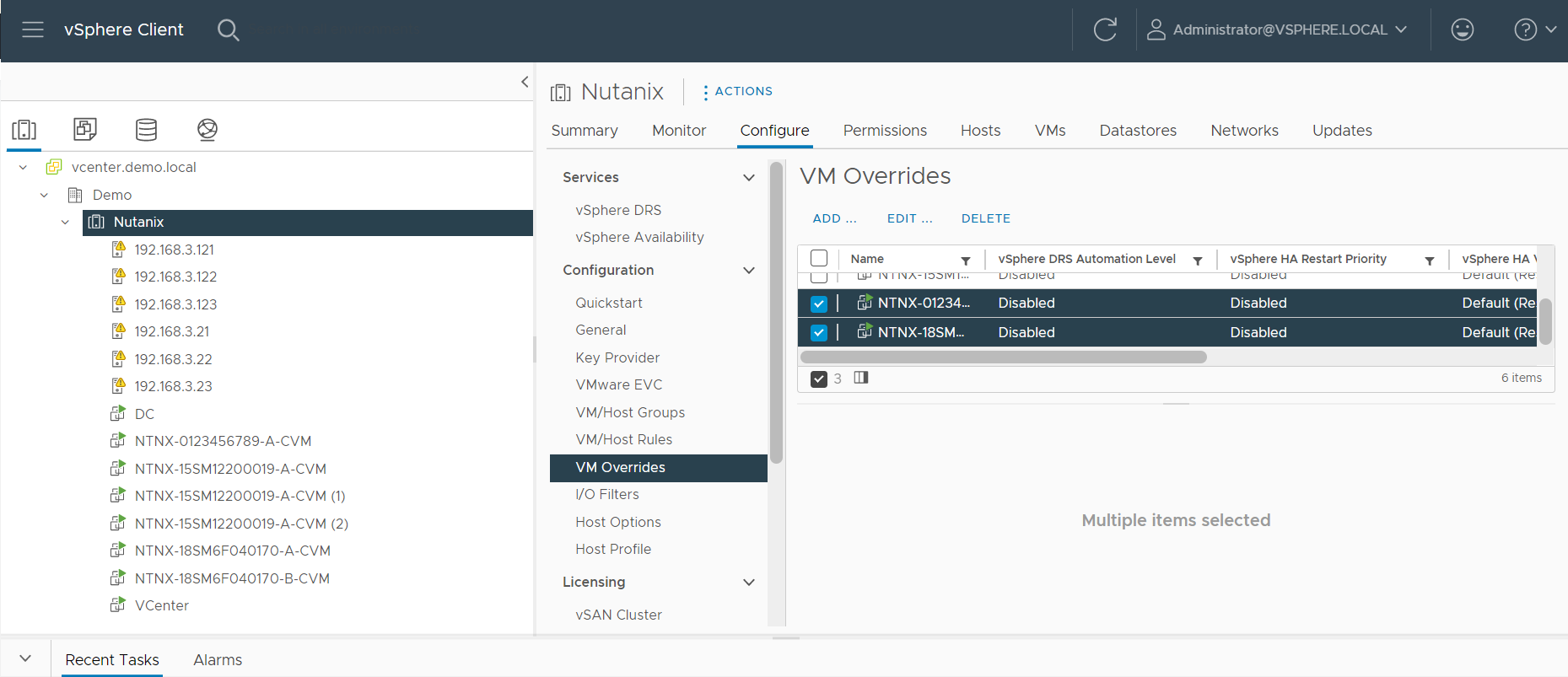Uncheck the NTNX-18SM row checkbox
Image resolution: width=1568 pixels, height=677 pixels.
click(x=818, y=333)
